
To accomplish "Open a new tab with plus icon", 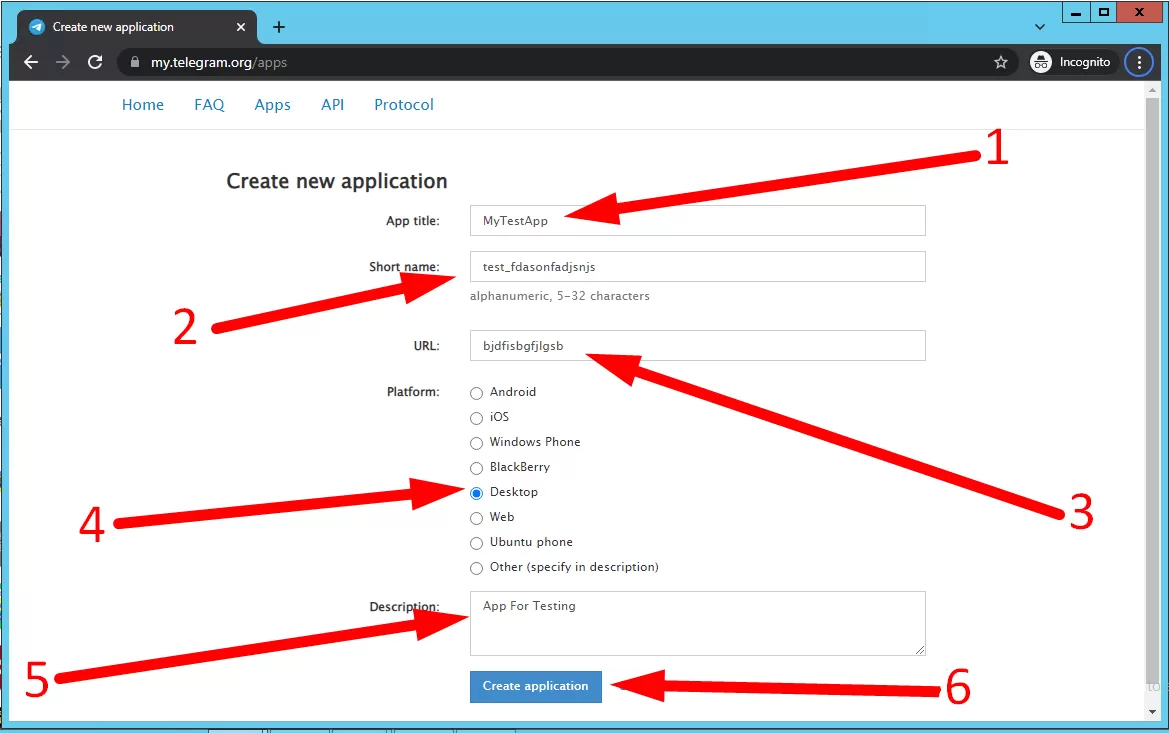I will [279, 27].
